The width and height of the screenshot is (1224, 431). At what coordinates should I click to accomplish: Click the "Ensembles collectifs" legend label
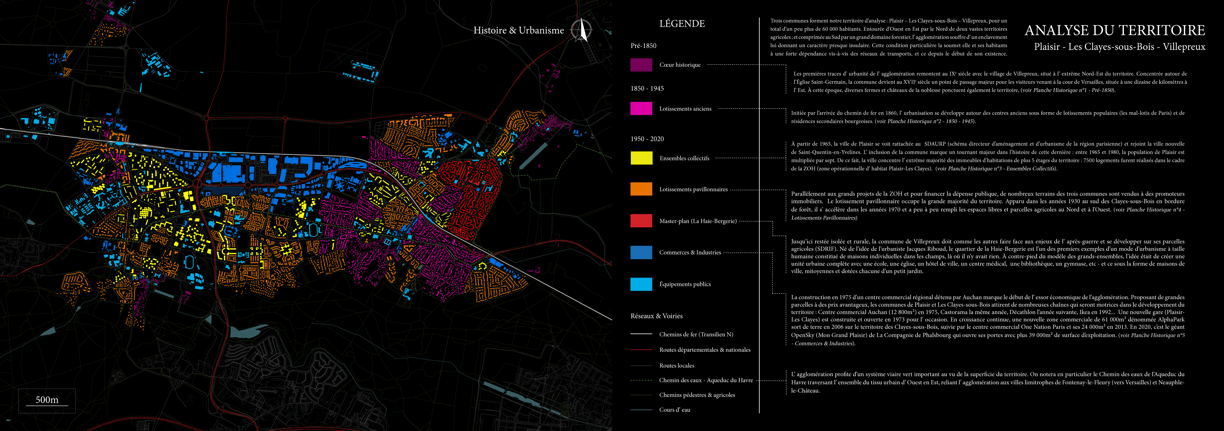point(685,158)
